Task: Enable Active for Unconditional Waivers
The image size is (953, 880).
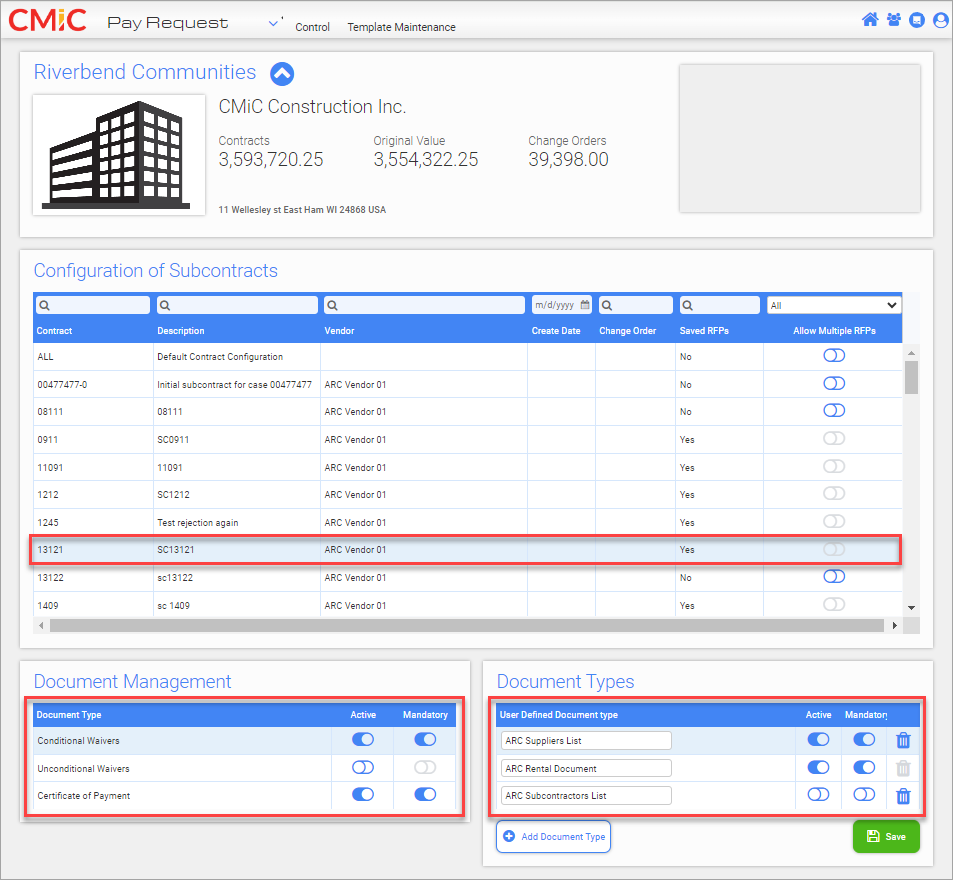Action: (x=362, y=767)
